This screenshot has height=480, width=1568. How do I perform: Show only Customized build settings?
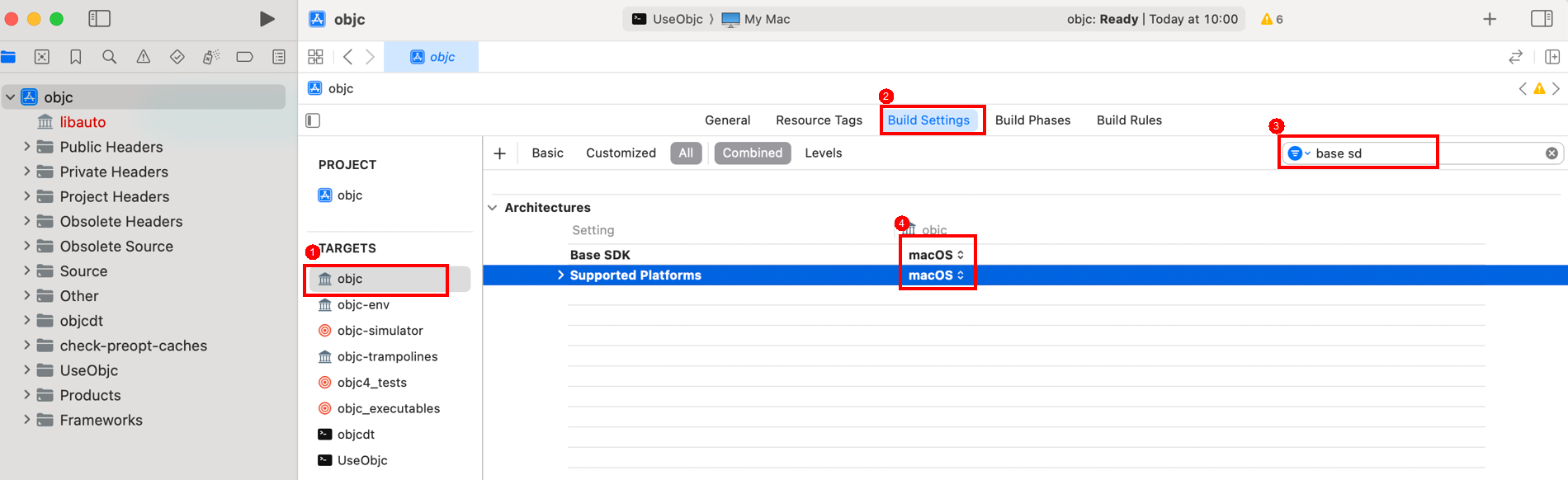(x=621, y=153)
